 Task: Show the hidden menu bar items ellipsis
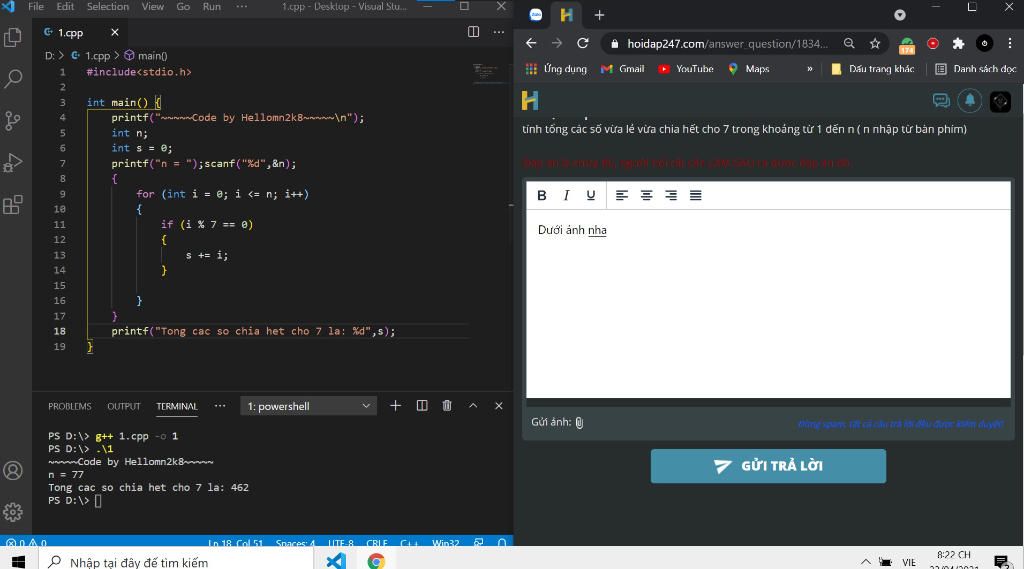point(242,7)
